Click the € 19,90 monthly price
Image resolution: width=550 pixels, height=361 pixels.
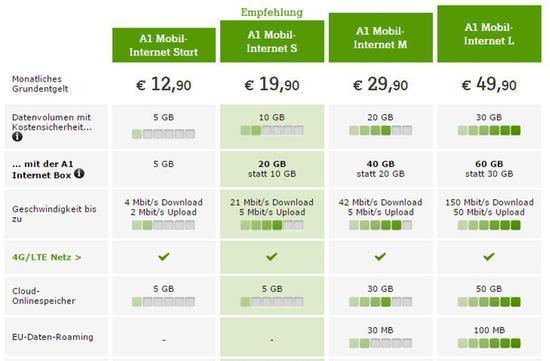pos(272,85)
